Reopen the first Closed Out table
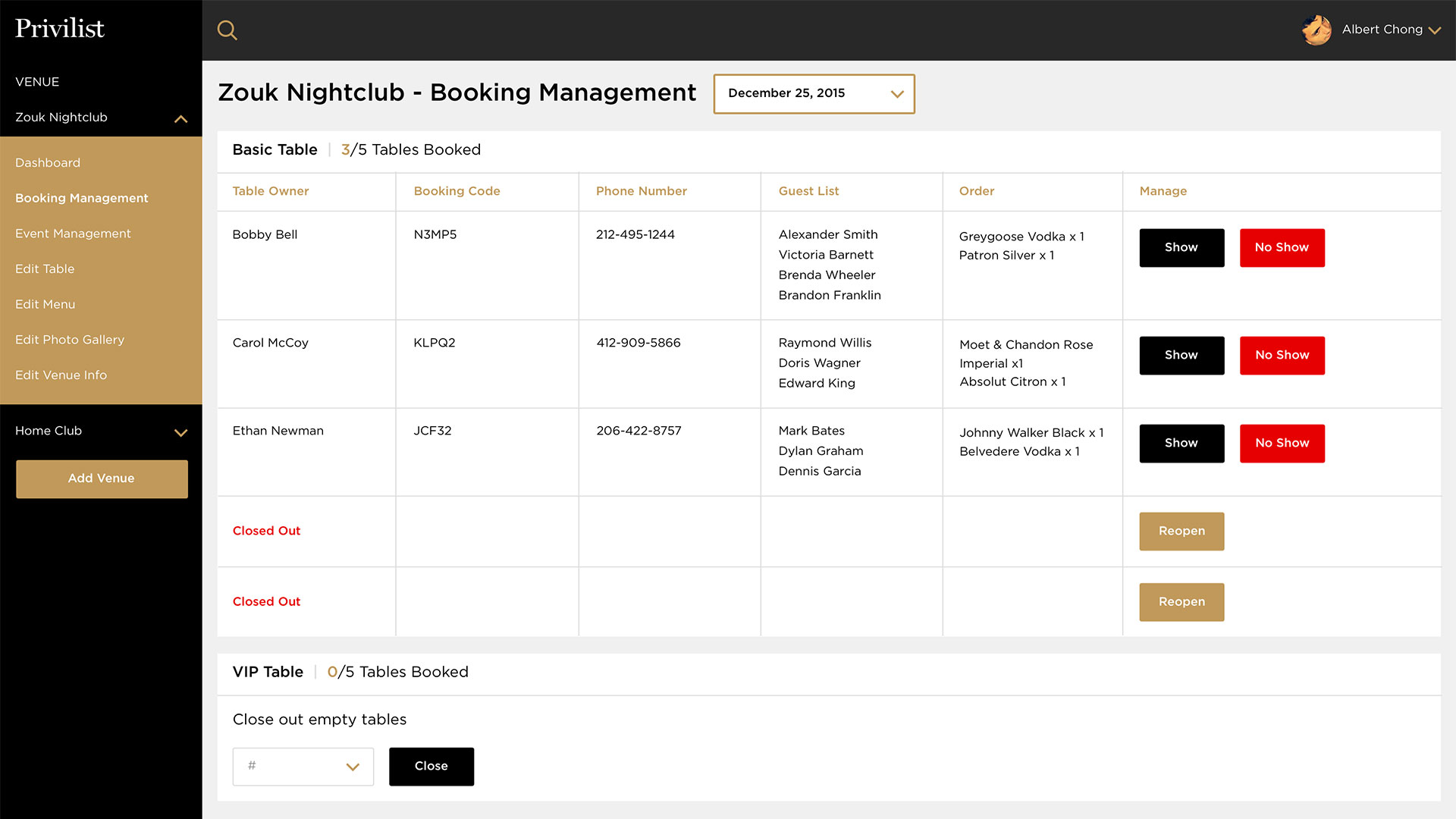1456x819 pixels. [1181, 532]
